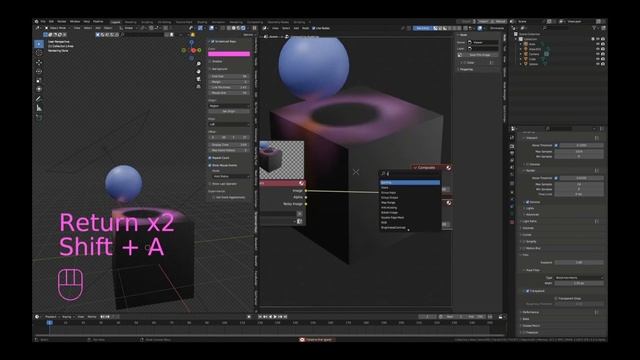Screen dimensions: 640x360
Task: Open the timeline Playback popover
Action: tap(51, 316)
